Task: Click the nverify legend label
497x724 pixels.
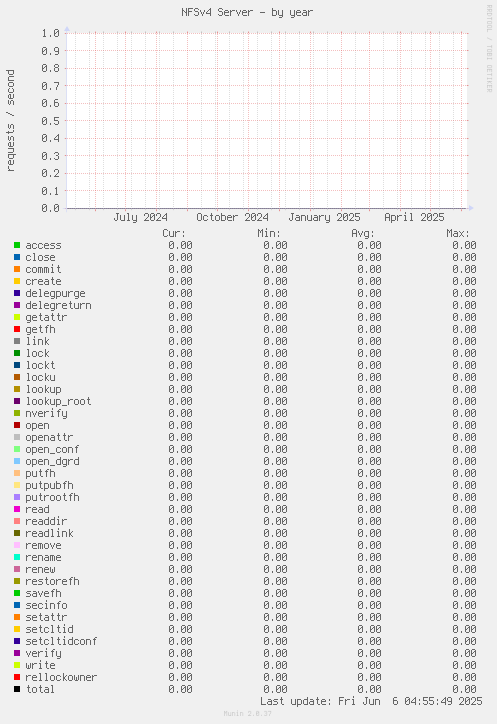Action: 46,413
